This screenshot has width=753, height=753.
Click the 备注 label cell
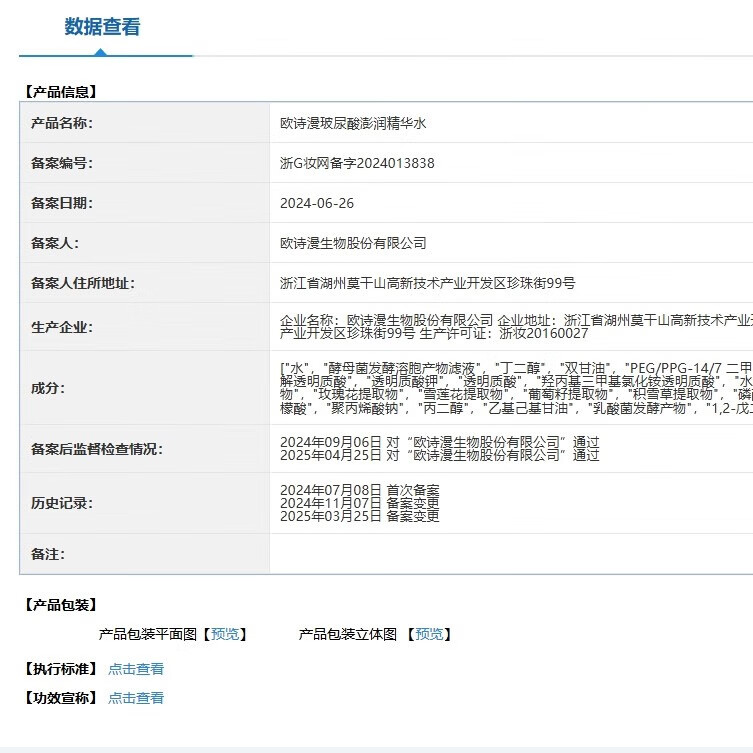coord(145,554)
